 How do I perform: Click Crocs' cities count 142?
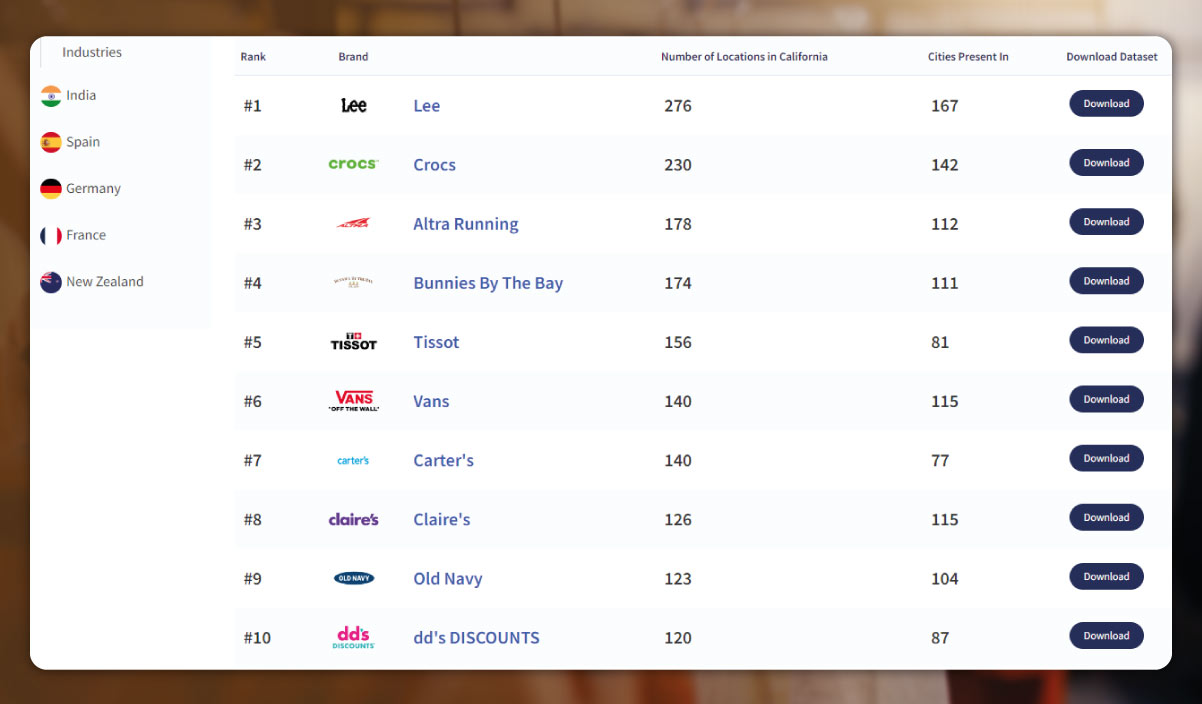pyautogui.click(x=945, y=165)
